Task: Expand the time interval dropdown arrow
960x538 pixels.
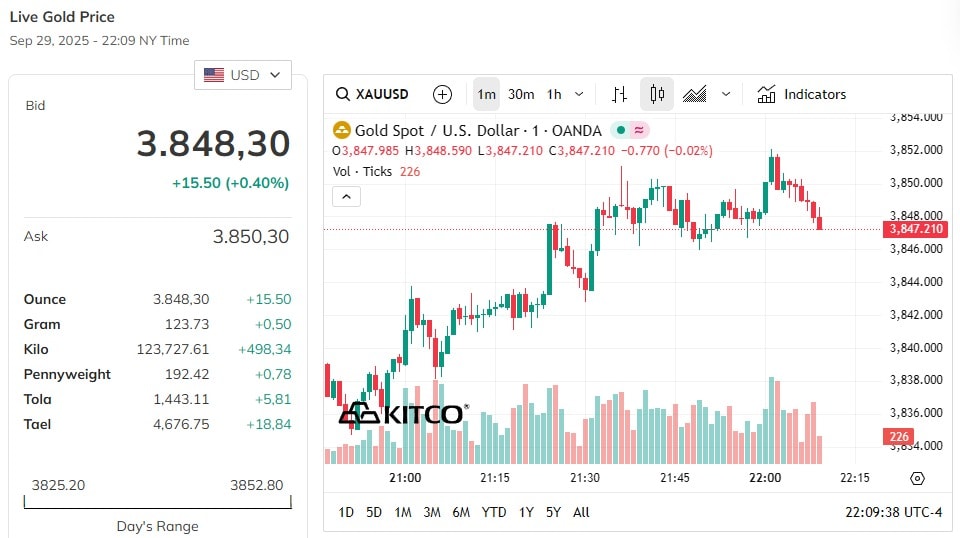Action: click(579, 94)
